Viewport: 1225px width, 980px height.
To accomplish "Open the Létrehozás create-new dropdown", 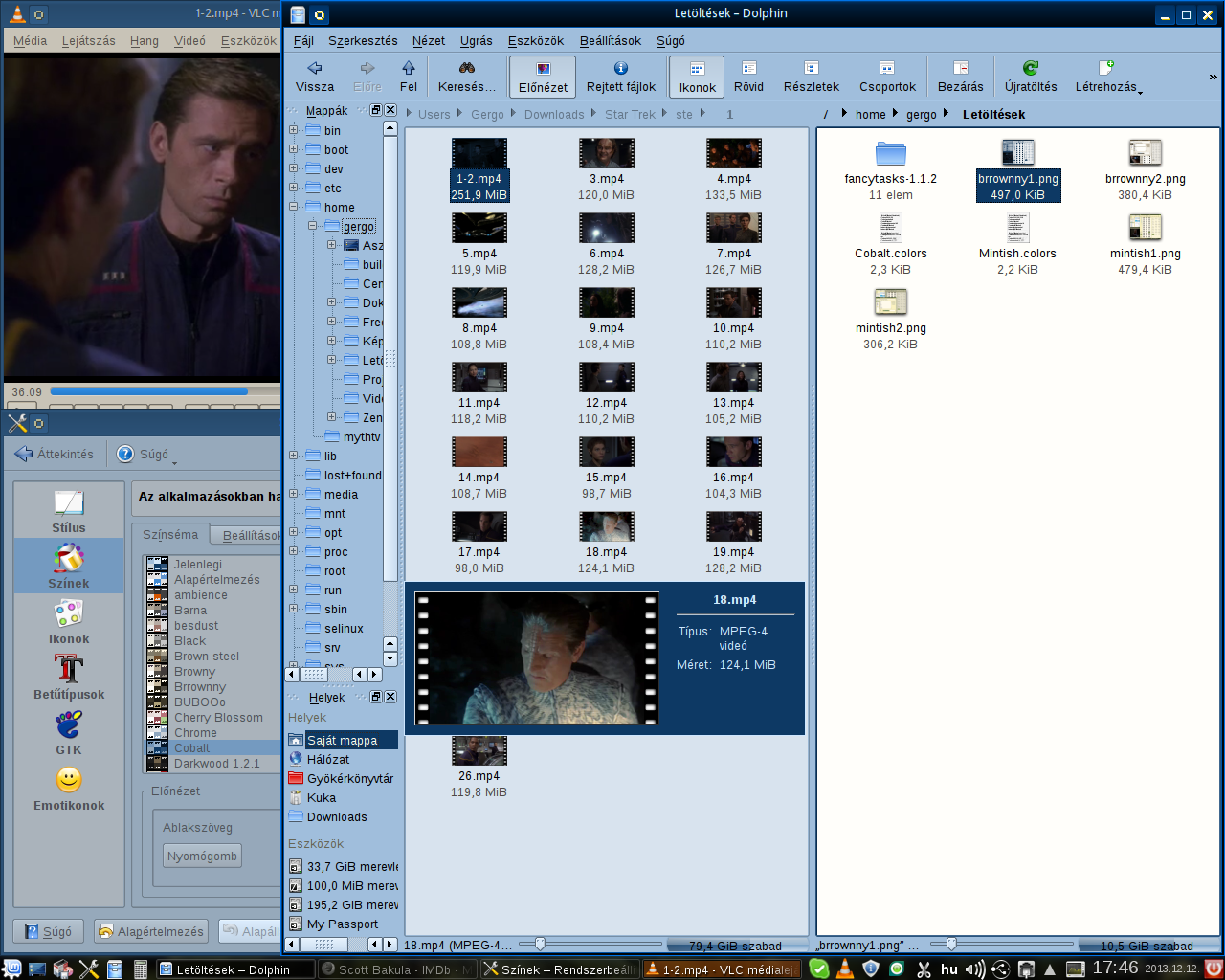I will [x=1108, y=77].
